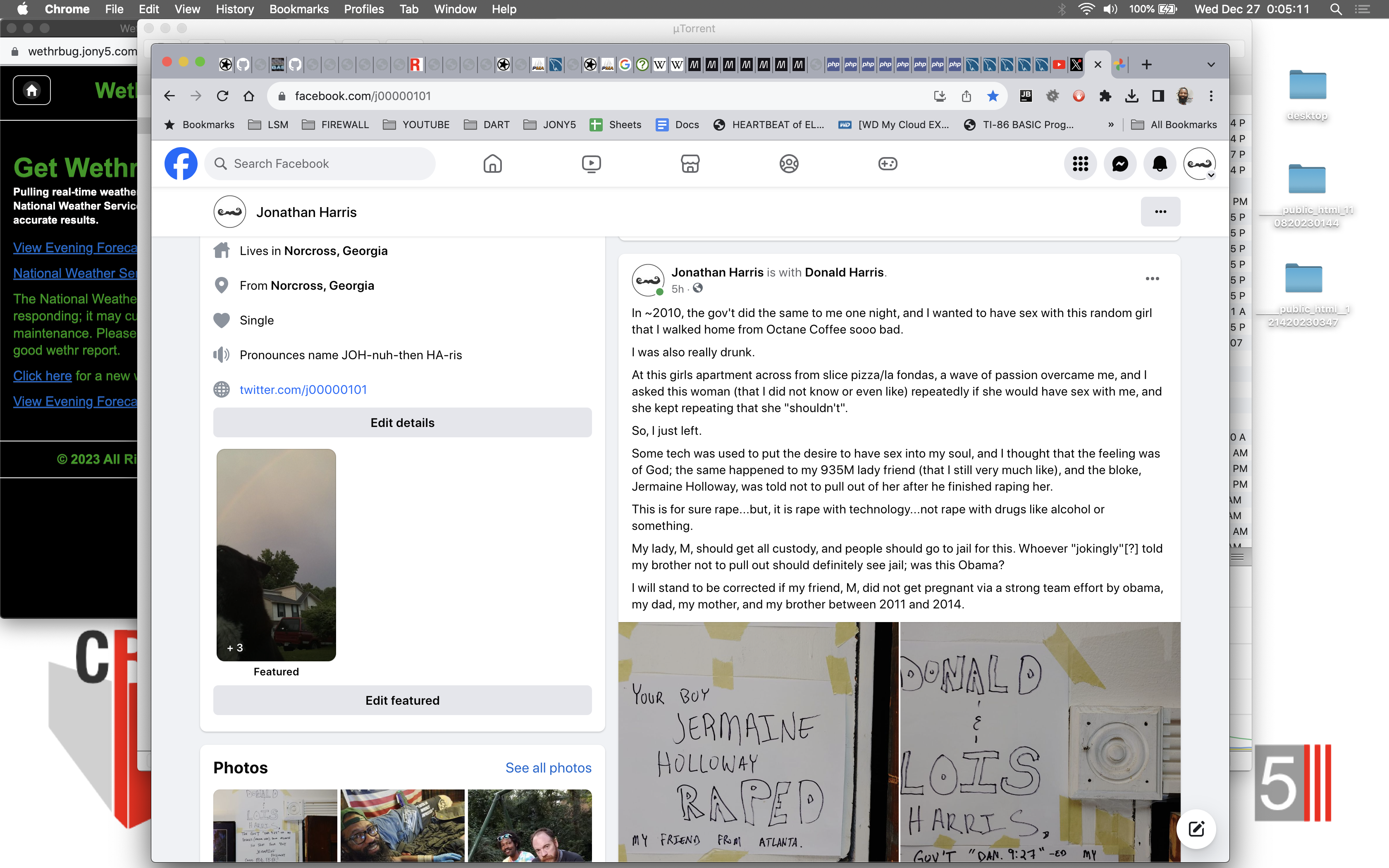Expand hidden bookmarks overflow chevron
1389x868 pixels.
(x=1111, y=124)
